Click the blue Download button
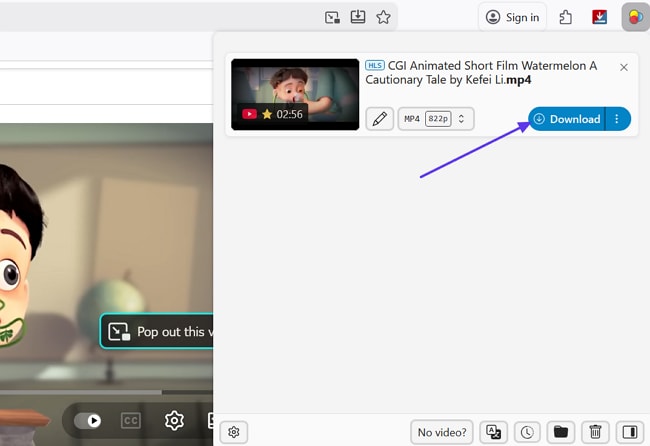 pyautogui.click(x=567, y=119)
